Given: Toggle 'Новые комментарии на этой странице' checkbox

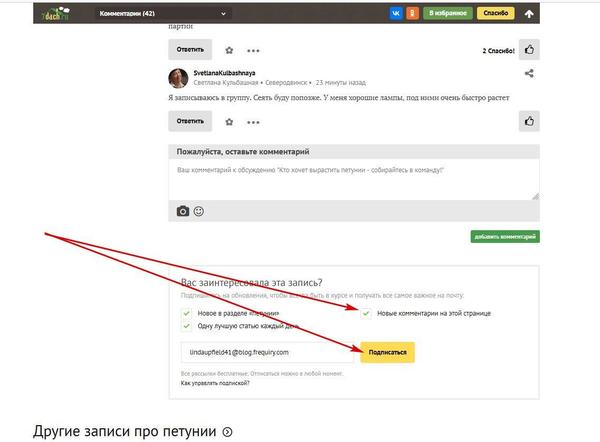Looking at the screenshot, I should tap(367, 313).
